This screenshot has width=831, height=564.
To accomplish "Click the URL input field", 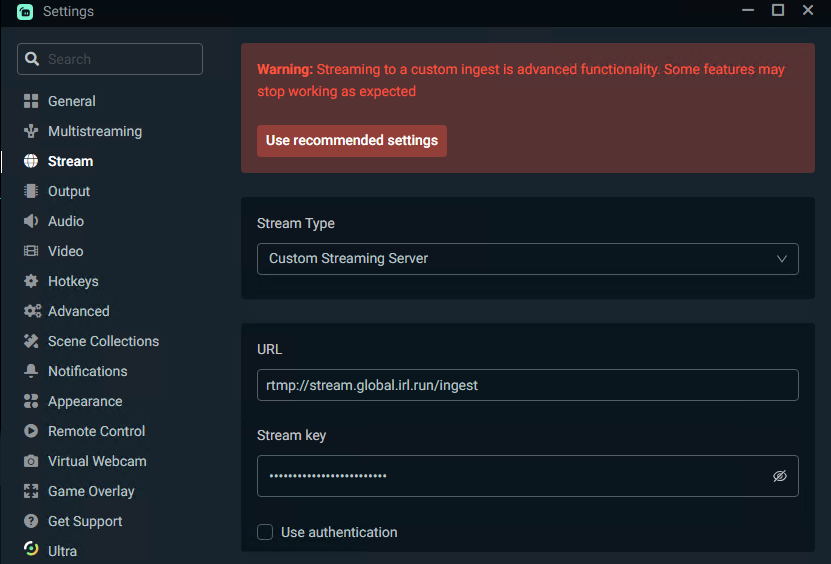I will tap(527, 385).
